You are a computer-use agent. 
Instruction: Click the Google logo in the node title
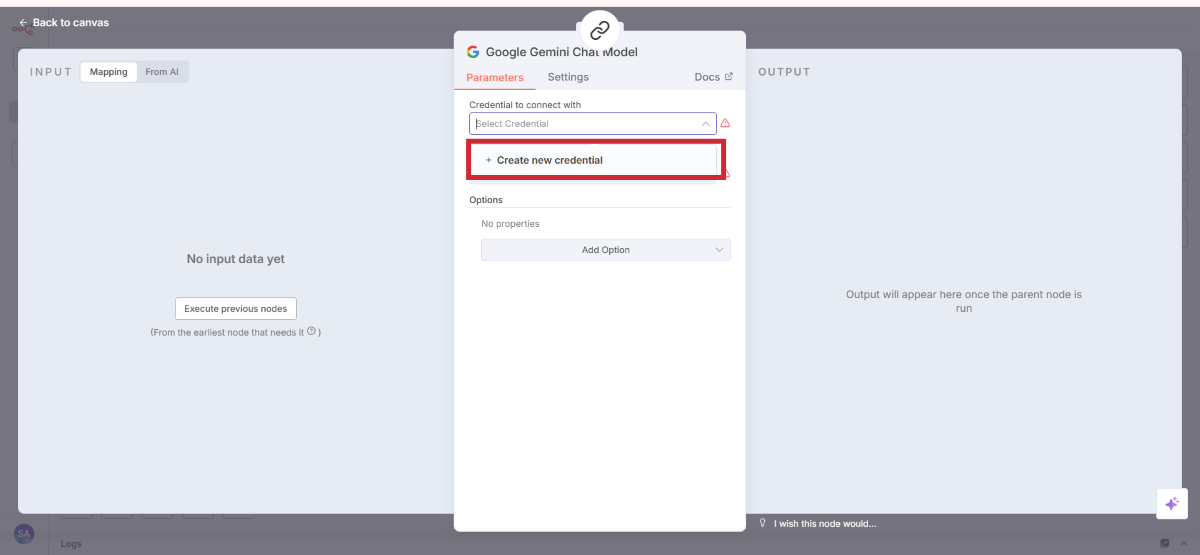[x=473, y=52]
